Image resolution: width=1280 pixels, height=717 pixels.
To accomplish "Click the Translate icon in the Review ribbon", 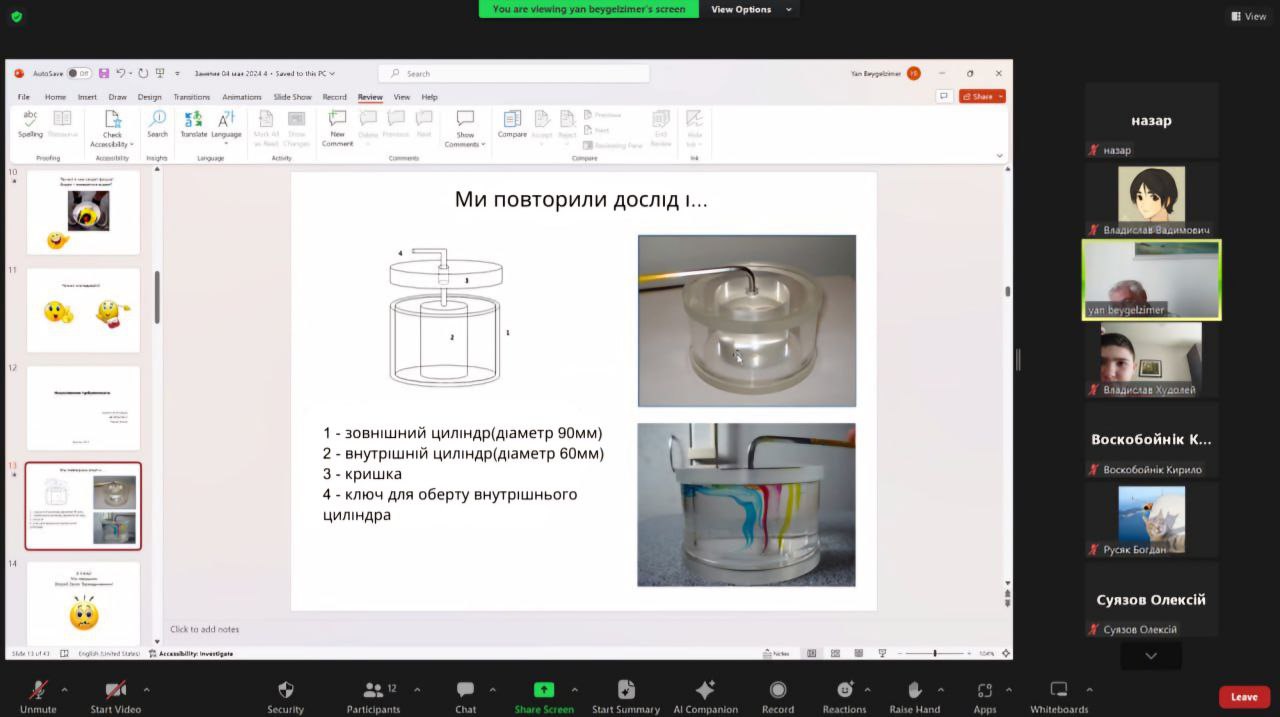I will [x=193, y=120].
